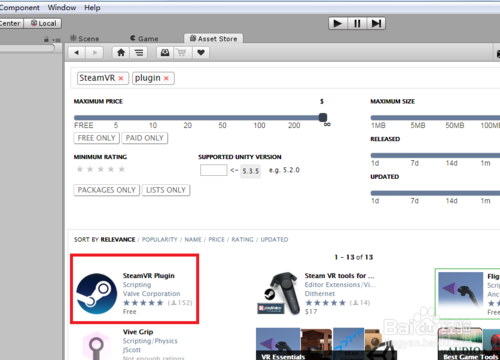Toggle the Center pivot button
The width and height of the screenshot is (500, 360).
point(11,23)
